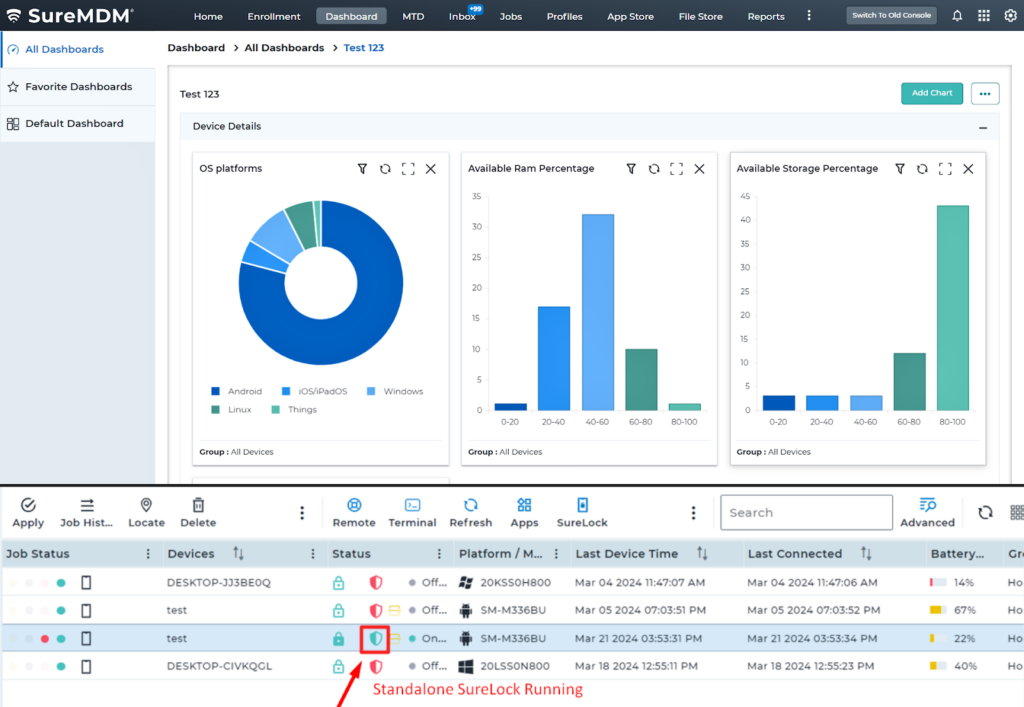Click the SureLock toolbar icon

click(x=582, y=506)
